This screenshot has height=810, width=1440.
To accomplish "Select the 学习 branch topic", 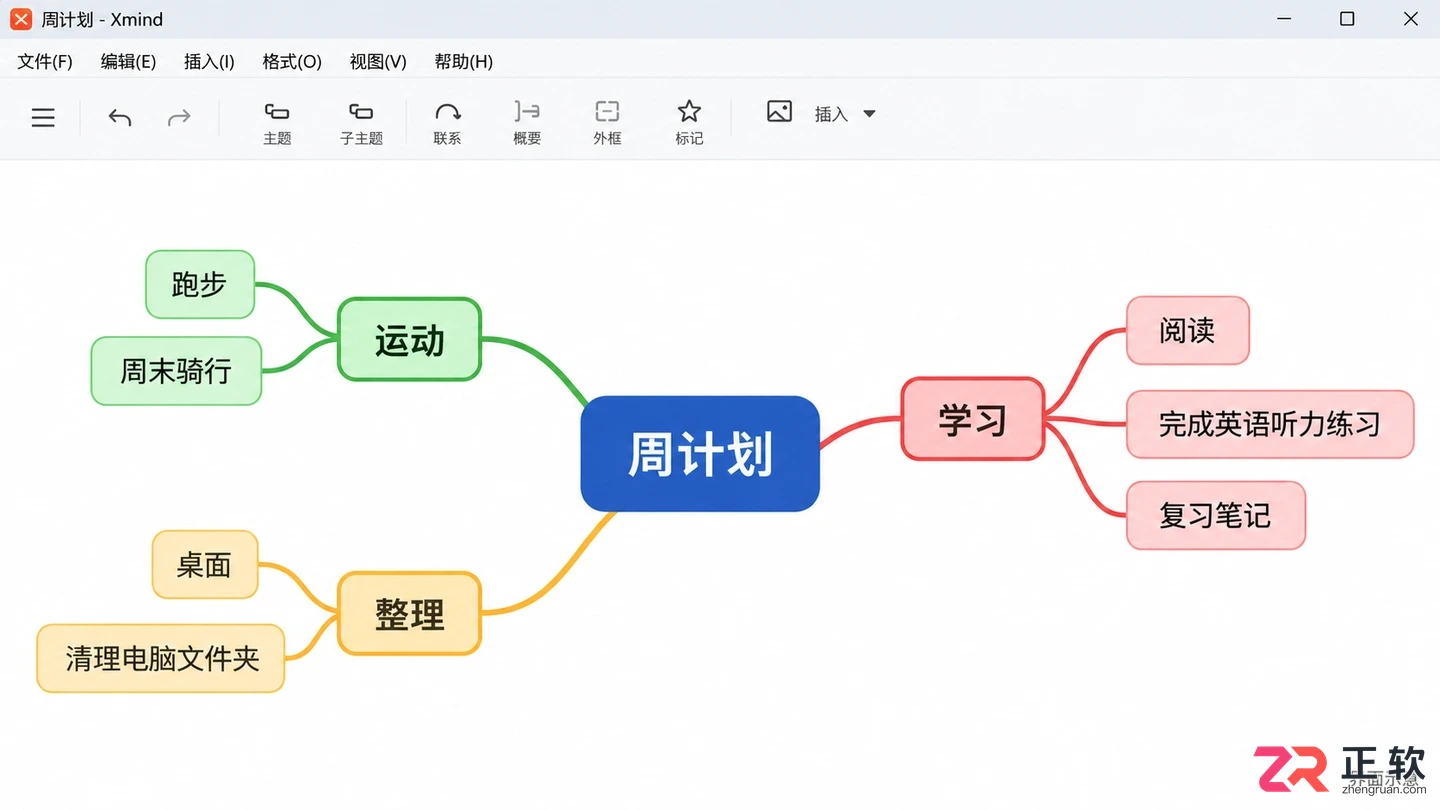I will pos(973,419).
